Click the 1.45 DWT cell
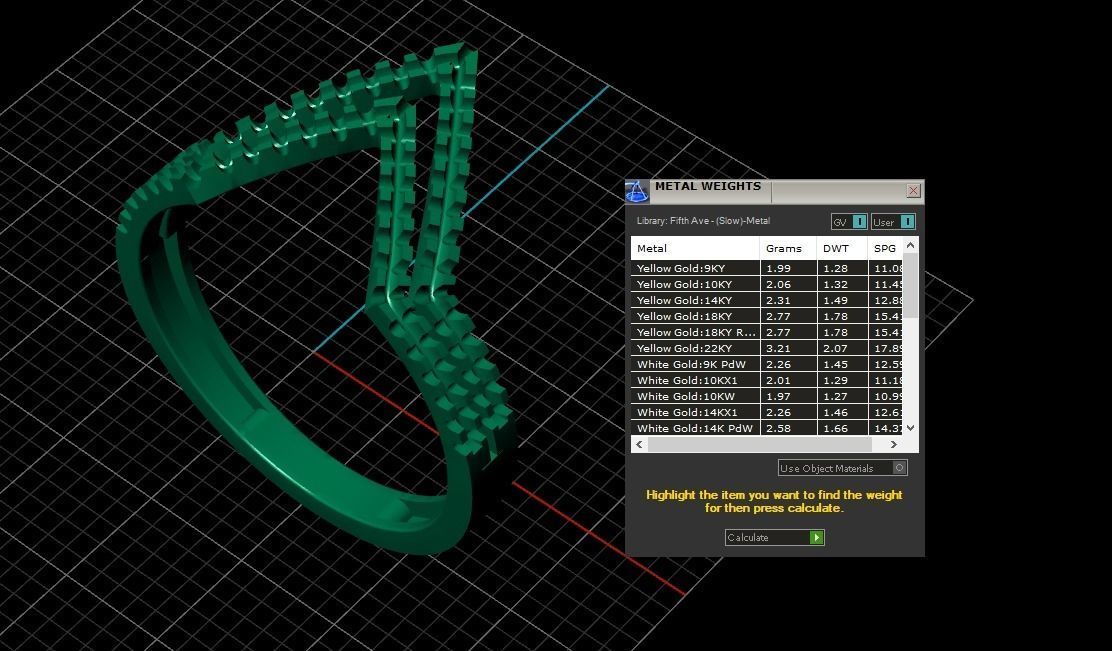Viewport: 1112px width, 651px height. coord(843,365)
